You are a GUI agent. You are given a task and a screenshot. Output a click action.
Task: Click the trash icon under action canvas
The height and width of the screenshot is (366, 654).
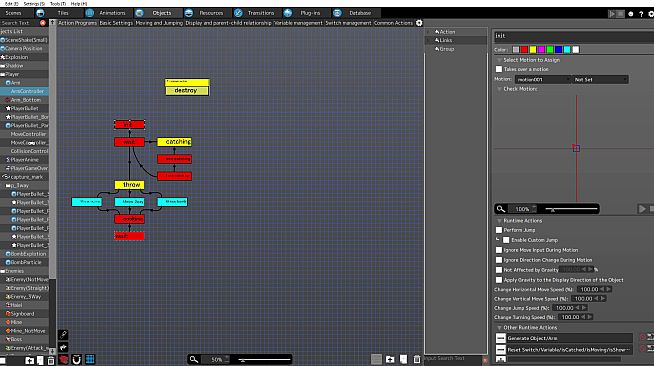pyautogui.click(x=417, y=359)
